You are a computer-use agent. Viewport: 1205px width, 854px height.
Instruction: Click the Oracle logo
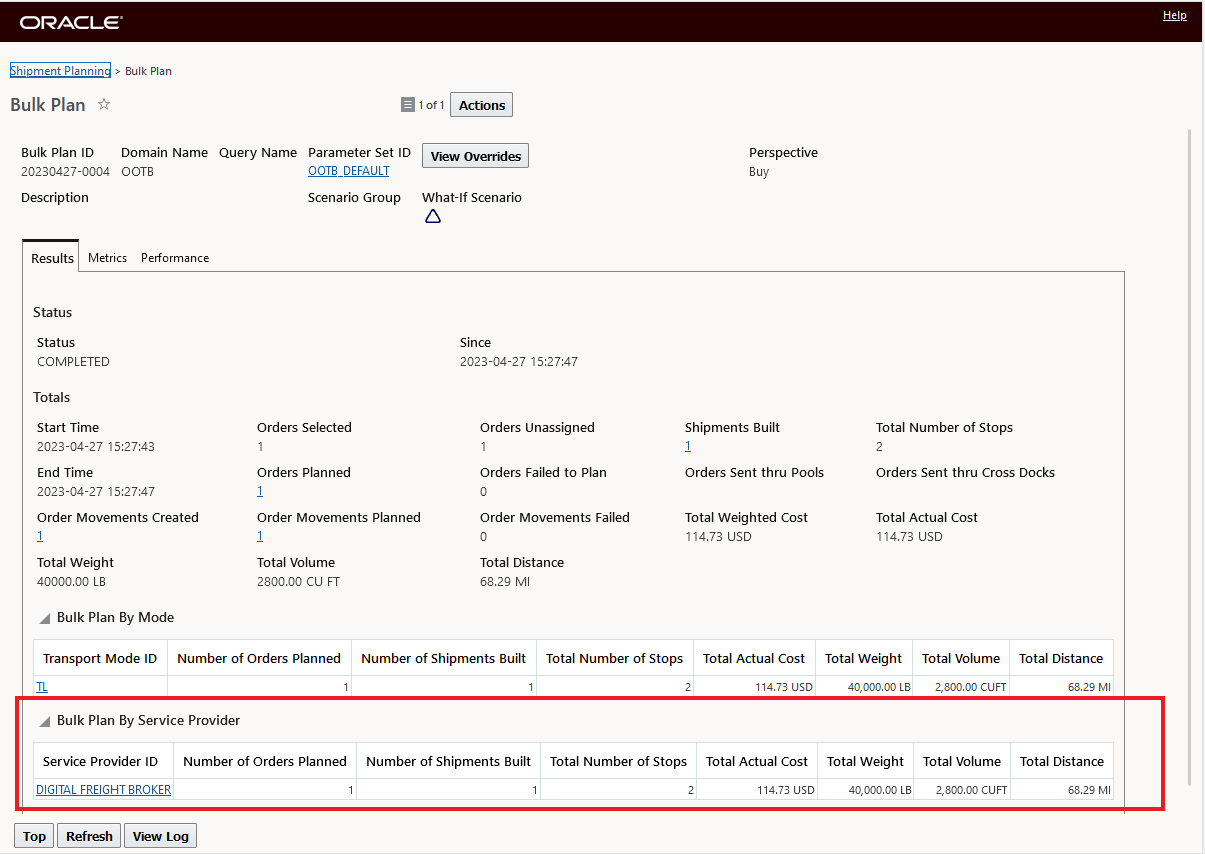(x=71, y=22)
